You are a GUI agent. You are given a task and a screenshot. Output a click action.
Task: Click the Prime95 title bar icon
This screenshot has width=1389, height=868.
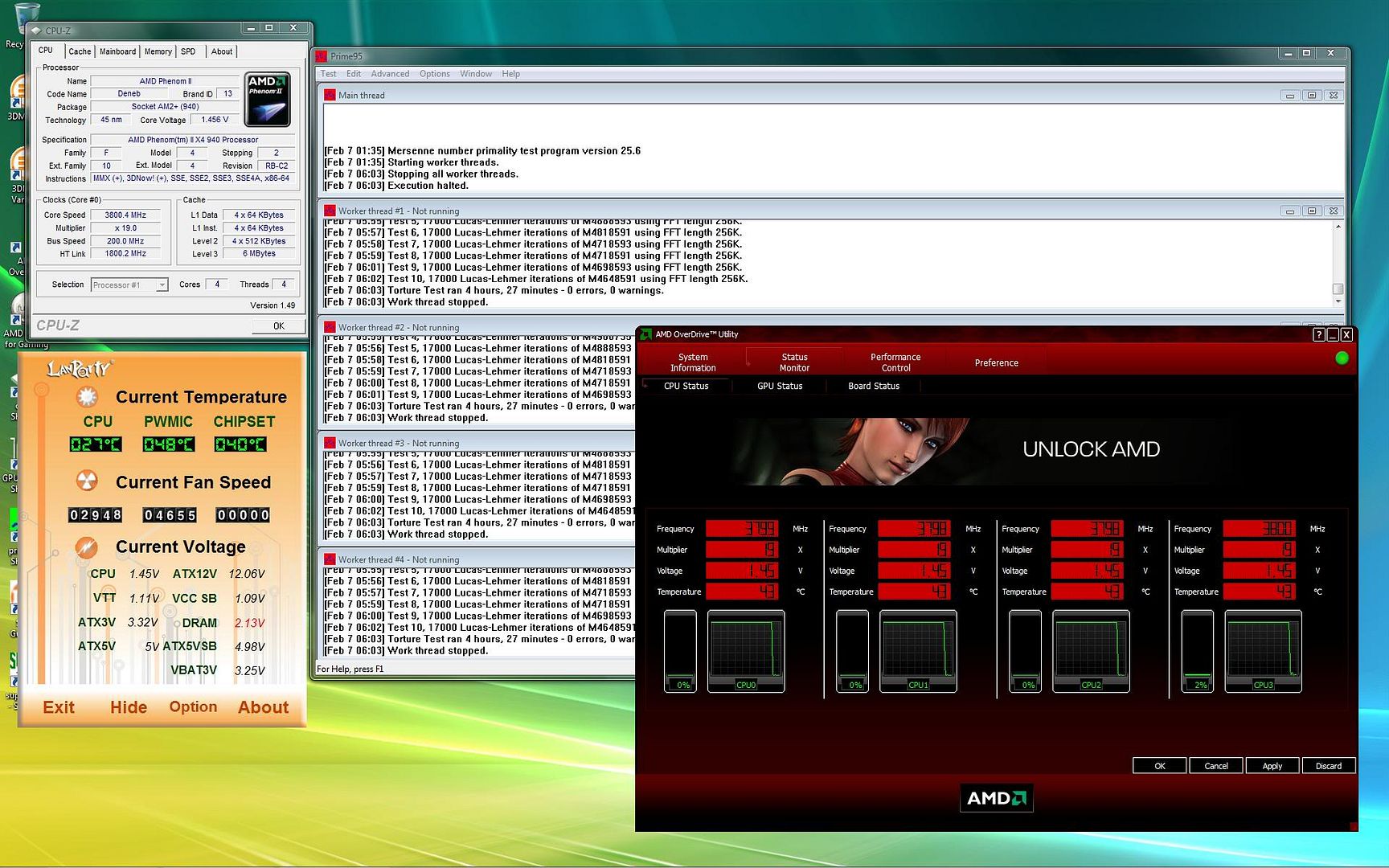coord(322,56)
